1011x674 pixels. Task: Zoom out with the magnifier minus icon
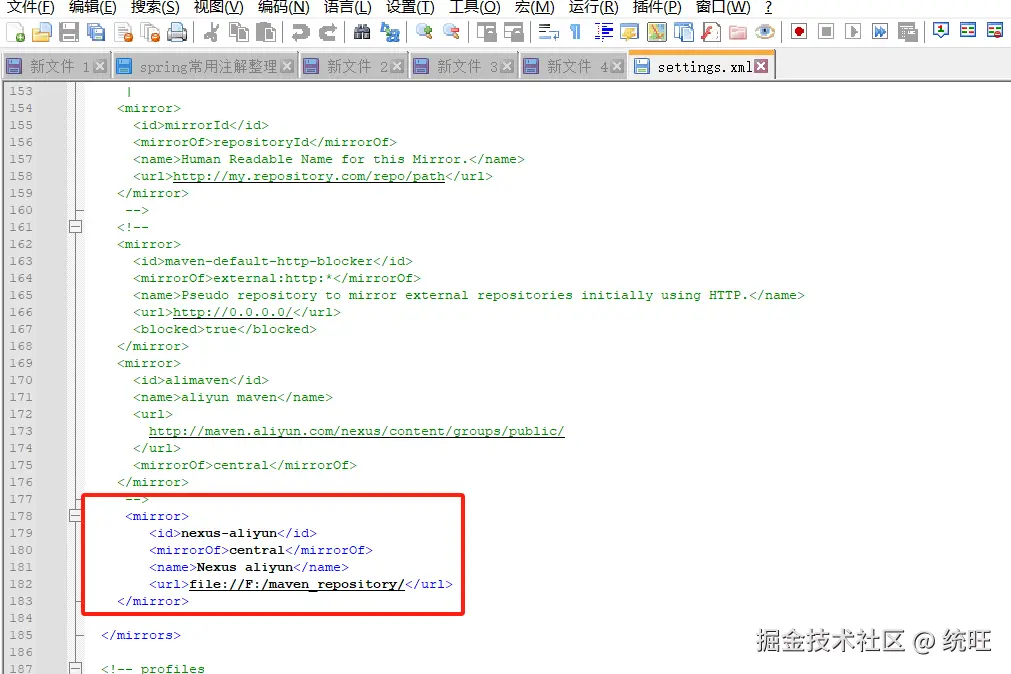[x=451, y=32]
